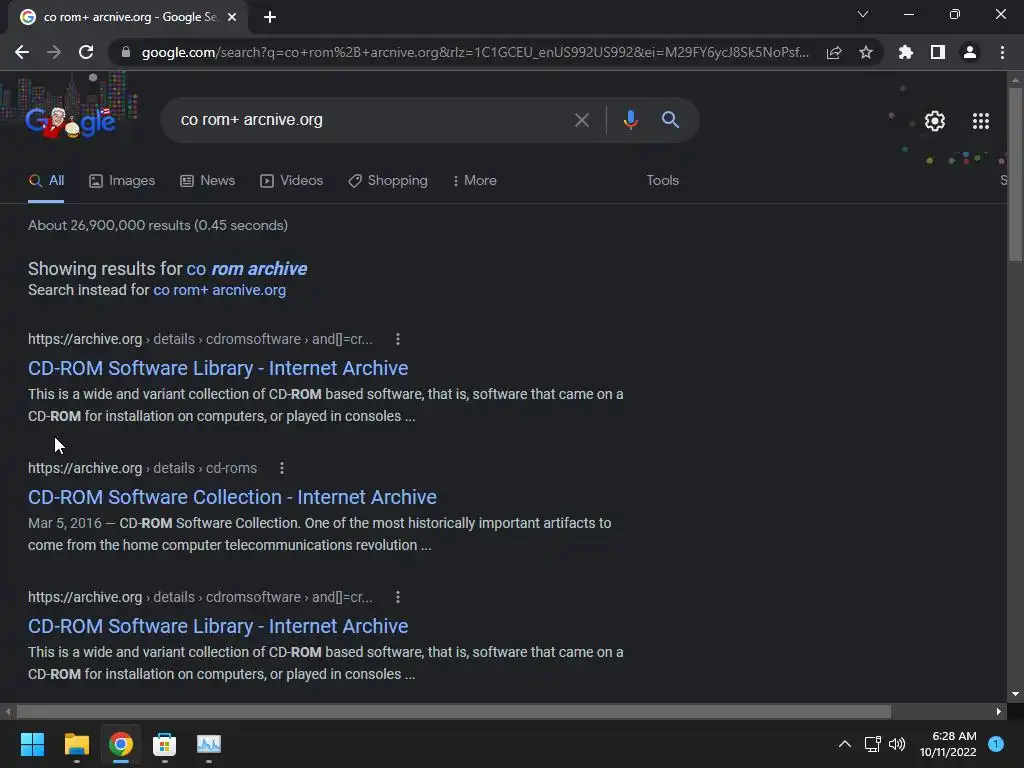
Task: Click the scroll right arrow
Action: coord(999,711)
